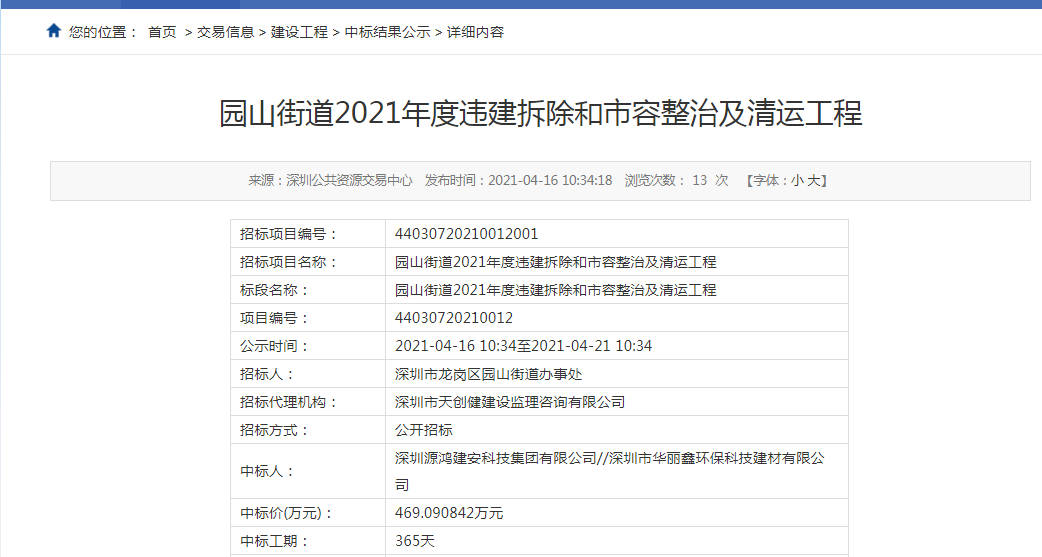Click 招标项目名称 value cell

(617, 262)
